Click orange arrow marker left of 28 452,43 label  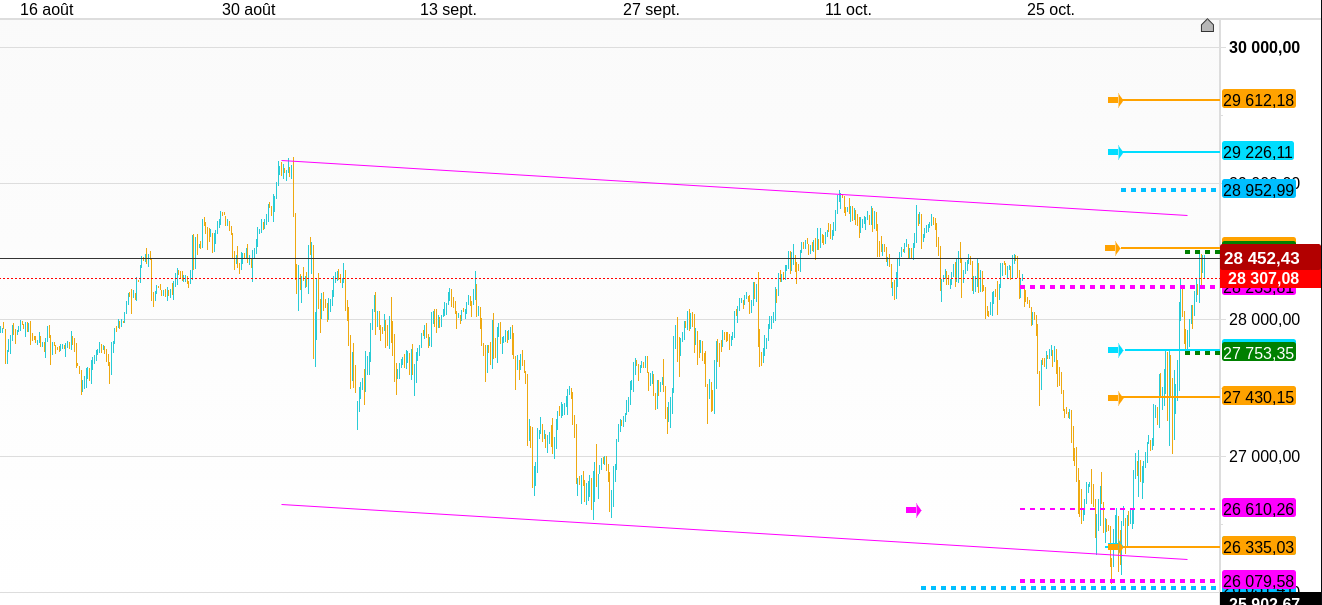(x=1112, y=248)
